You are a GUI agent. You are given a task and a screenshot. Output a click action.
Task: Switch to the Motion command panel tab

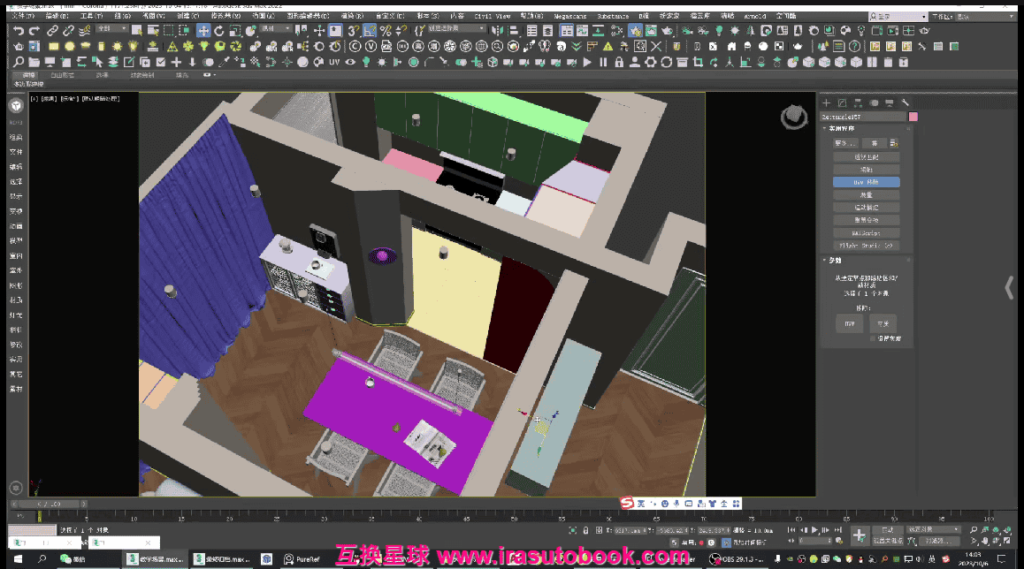874,103
